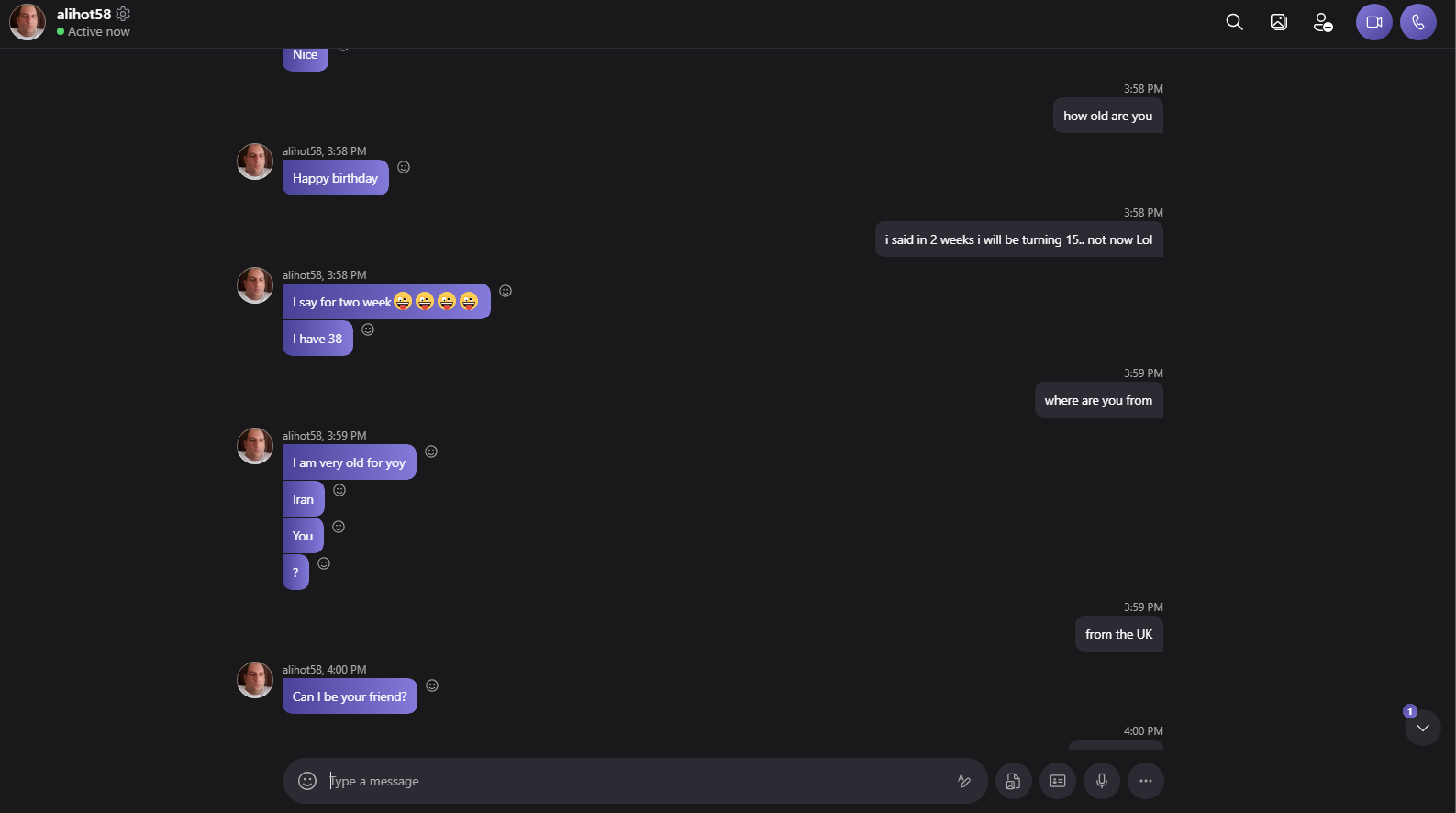Start an audio call
This screenshot has height=813, width=1456.
pyautogui.click(x=1417, y=22)
